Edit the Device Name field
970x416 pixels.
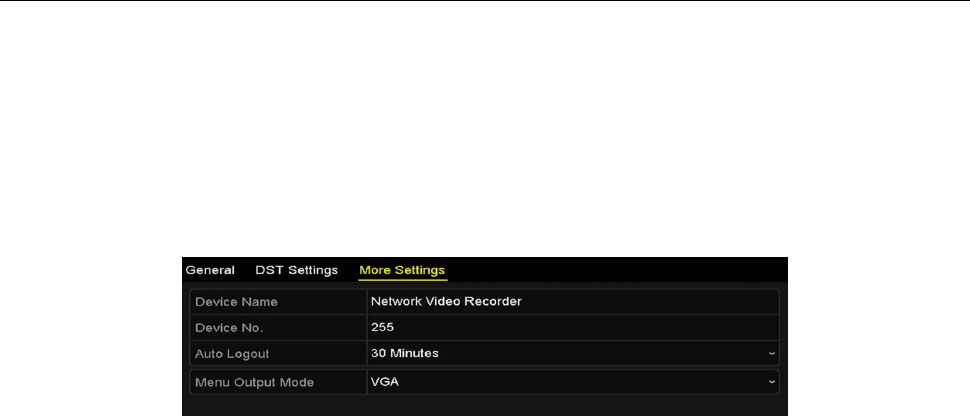(572, 302)
